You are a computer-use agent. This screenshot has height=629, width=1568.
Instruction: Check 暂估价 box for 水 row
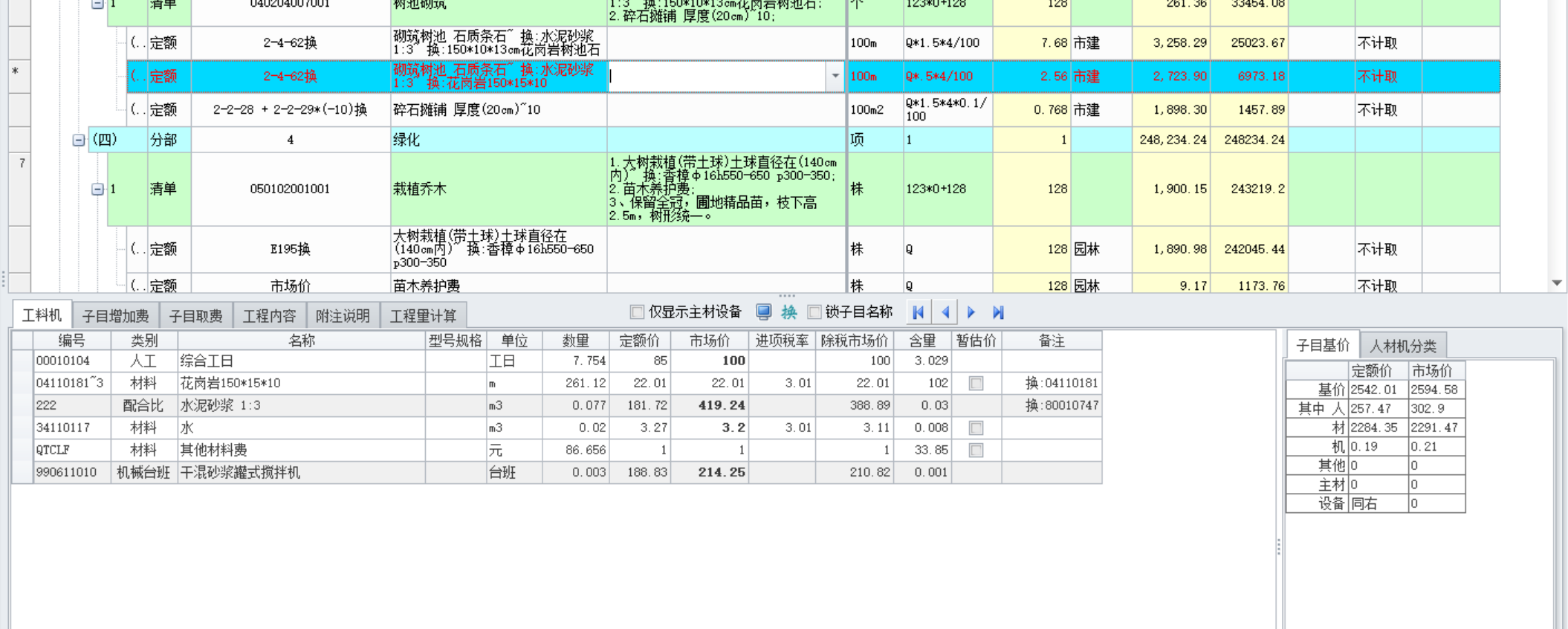click(976, 428)
